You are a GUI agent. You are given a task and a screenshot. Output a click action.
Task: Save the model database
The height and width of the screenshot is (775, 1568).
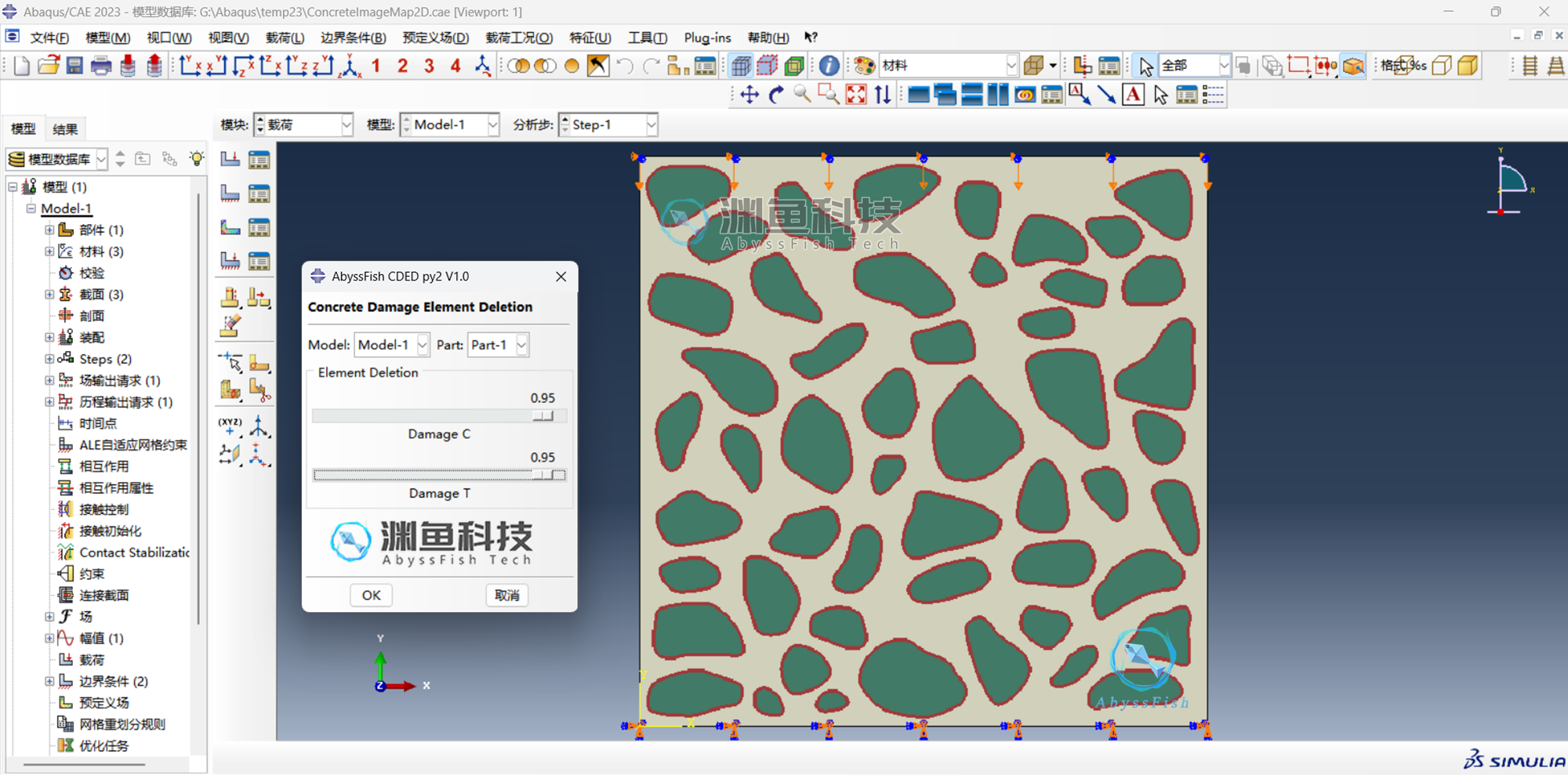point(74,66)
